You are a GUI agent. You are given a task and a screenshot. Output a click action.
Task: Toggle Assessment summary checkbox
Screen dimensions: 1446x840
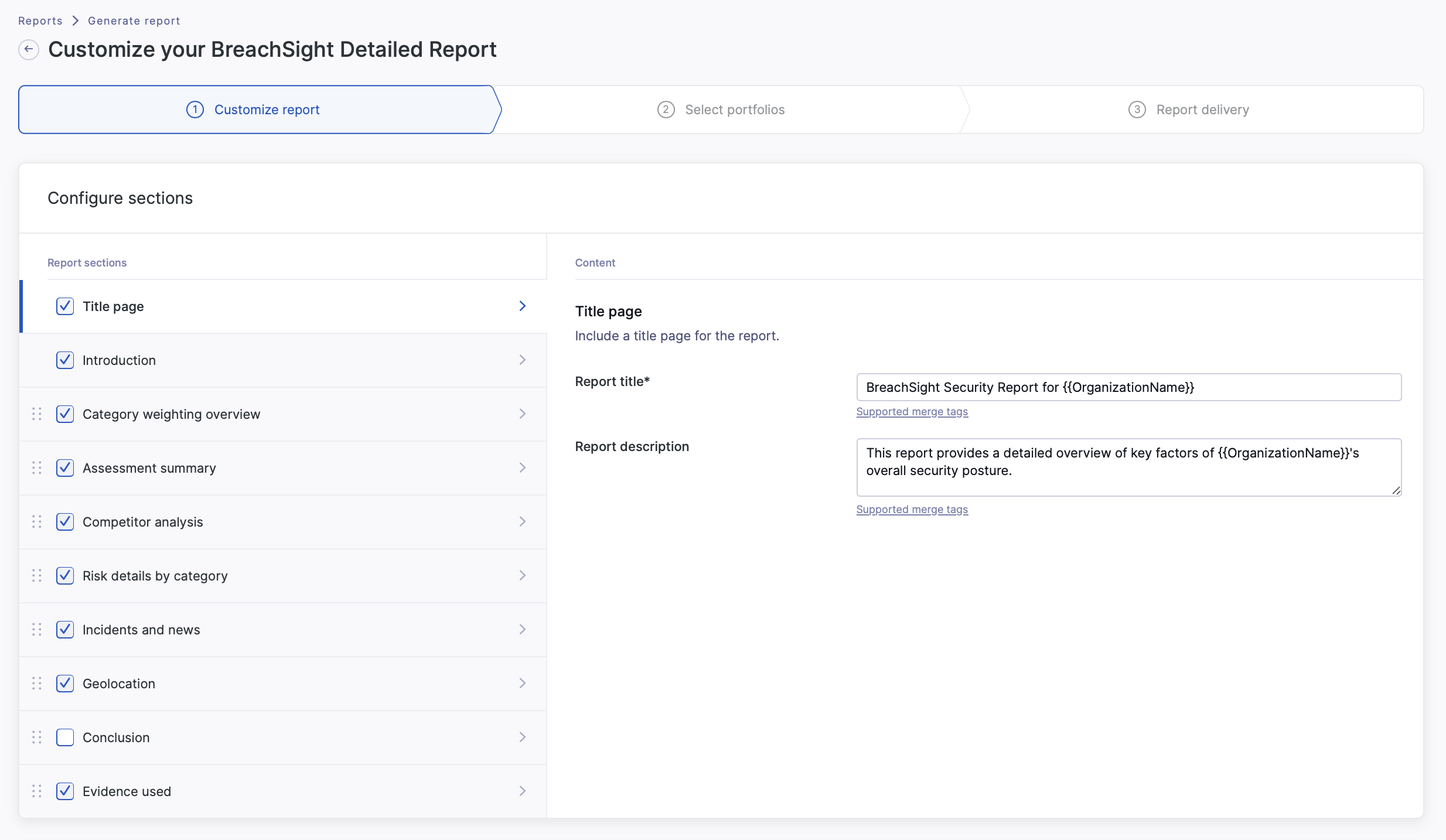(x=65, y=468)
